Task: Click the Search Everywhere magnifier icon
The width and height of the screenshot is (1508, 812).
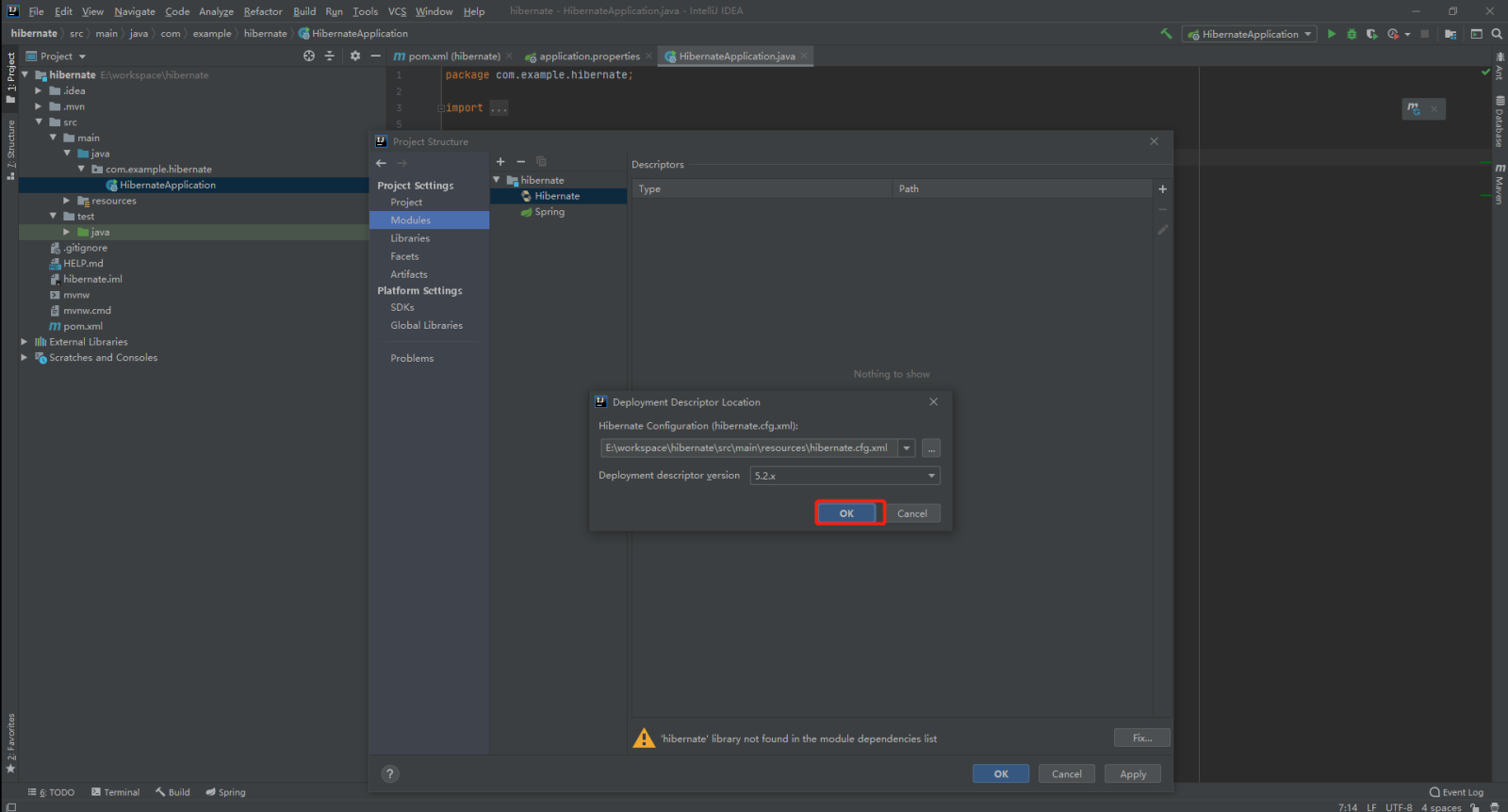Action: tap(1496, 34)
